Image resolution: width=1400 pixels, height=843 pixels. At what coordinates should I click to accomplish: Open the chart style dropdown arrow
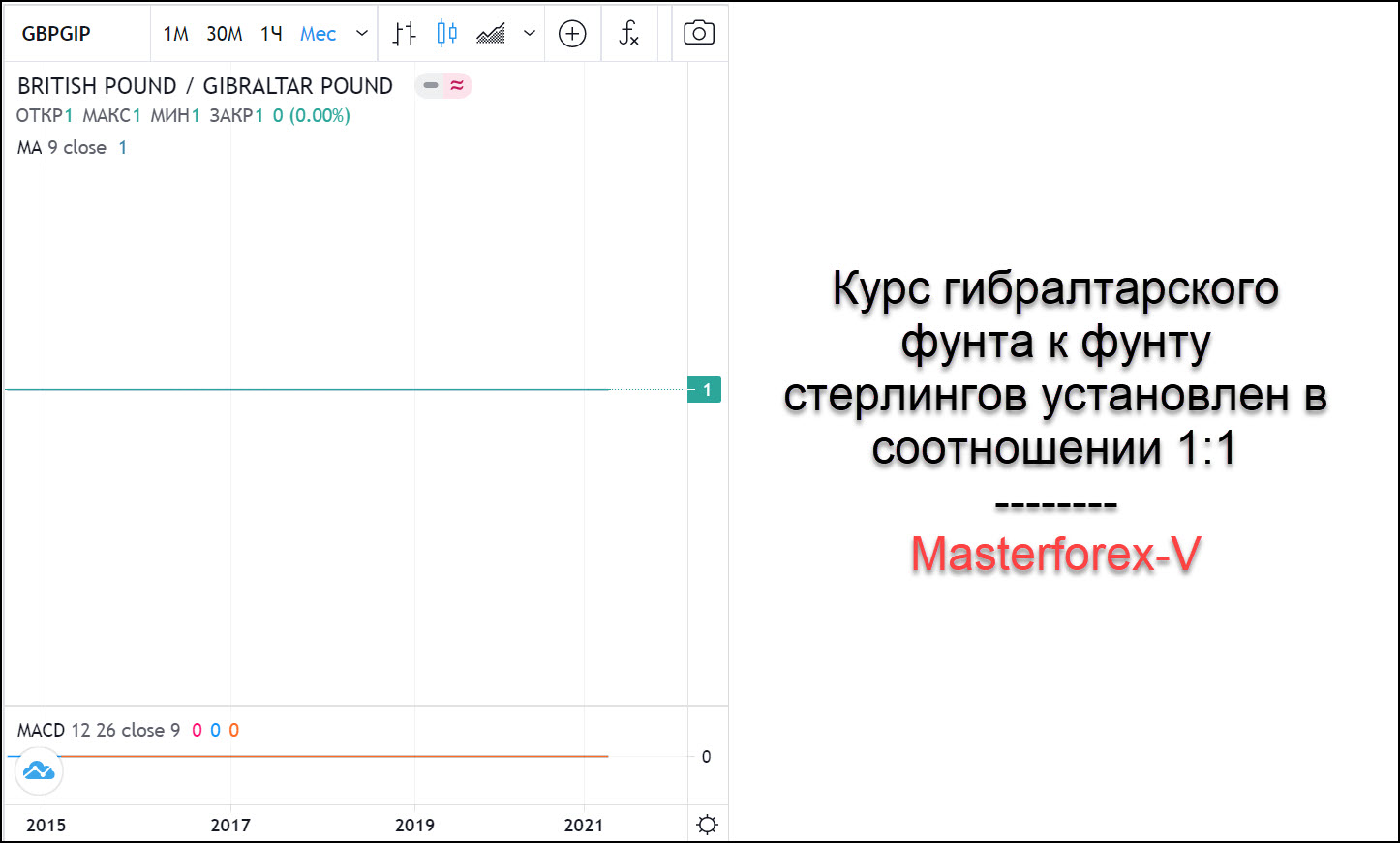pos(530,34)
